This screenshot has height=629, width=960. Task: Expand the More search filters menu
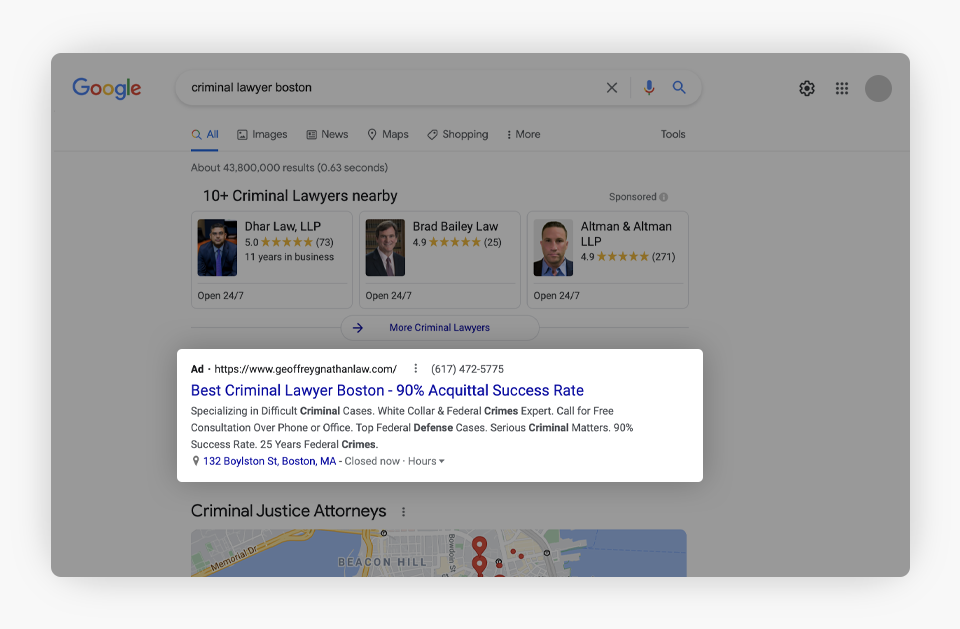coord(523,134)
